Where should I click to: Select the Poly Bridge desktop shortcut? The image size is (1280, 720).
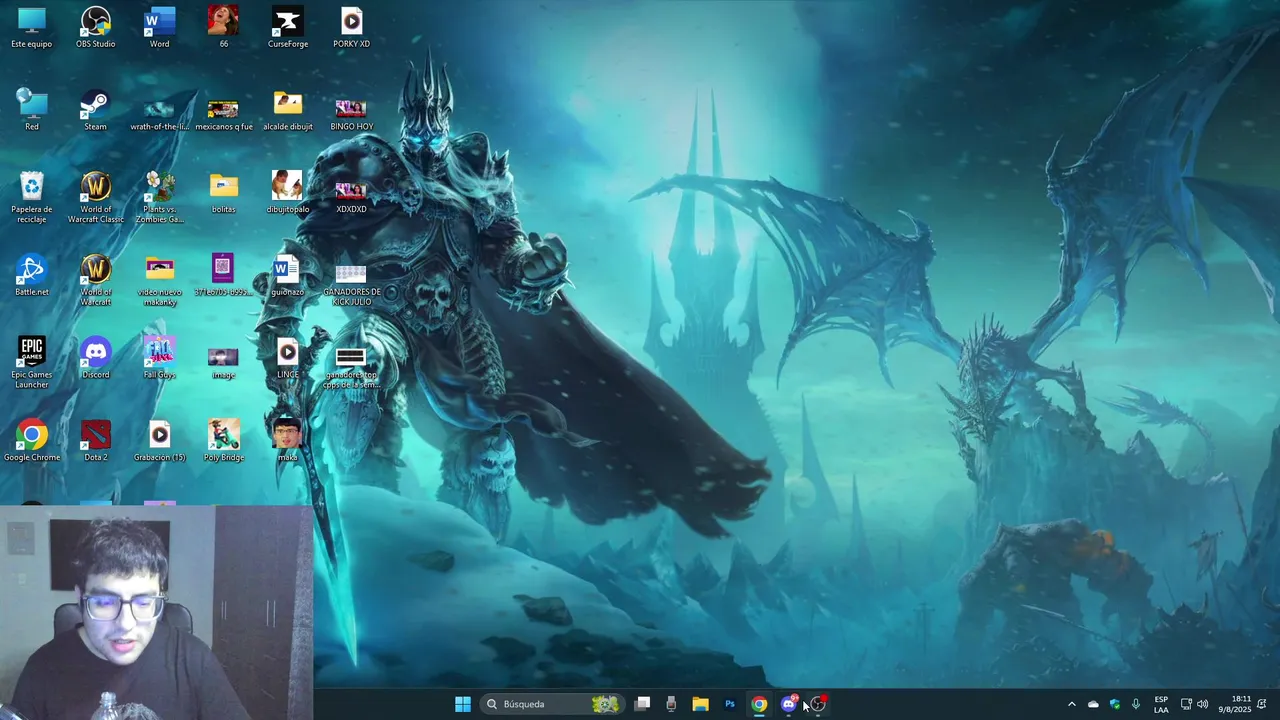(x=223, y=440)
